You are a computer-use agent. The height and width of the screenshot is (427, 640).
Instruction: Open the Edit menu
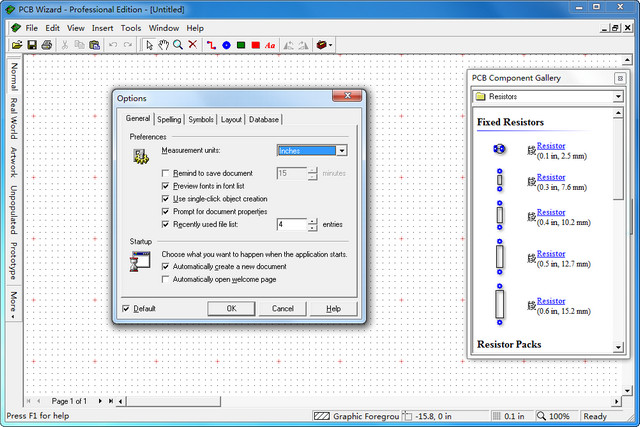pyautogui.click(x=52, y=28)
